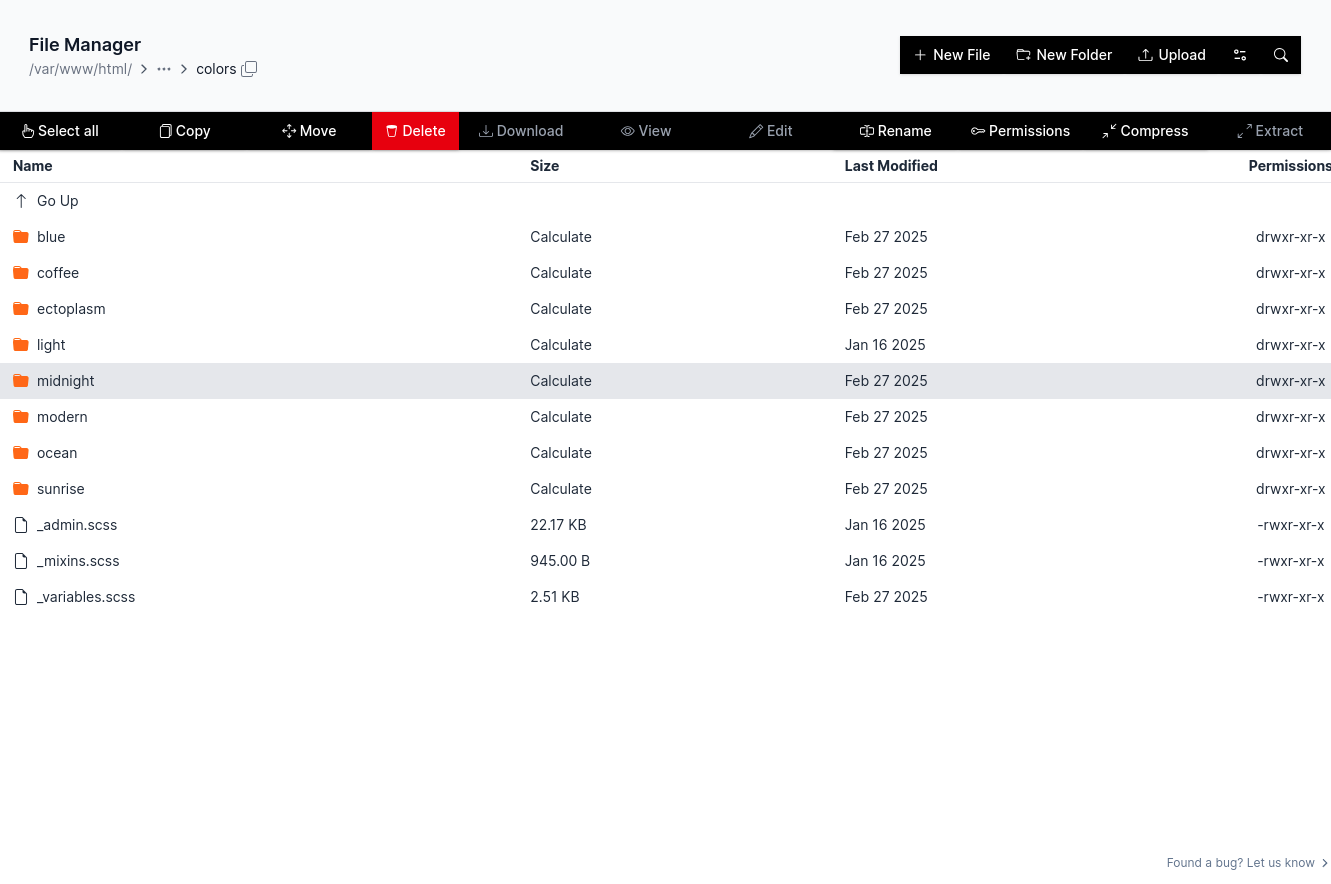Expand the breadcrumb ellipsis
The image size is (1331, 884).
(x=164, y=69)
